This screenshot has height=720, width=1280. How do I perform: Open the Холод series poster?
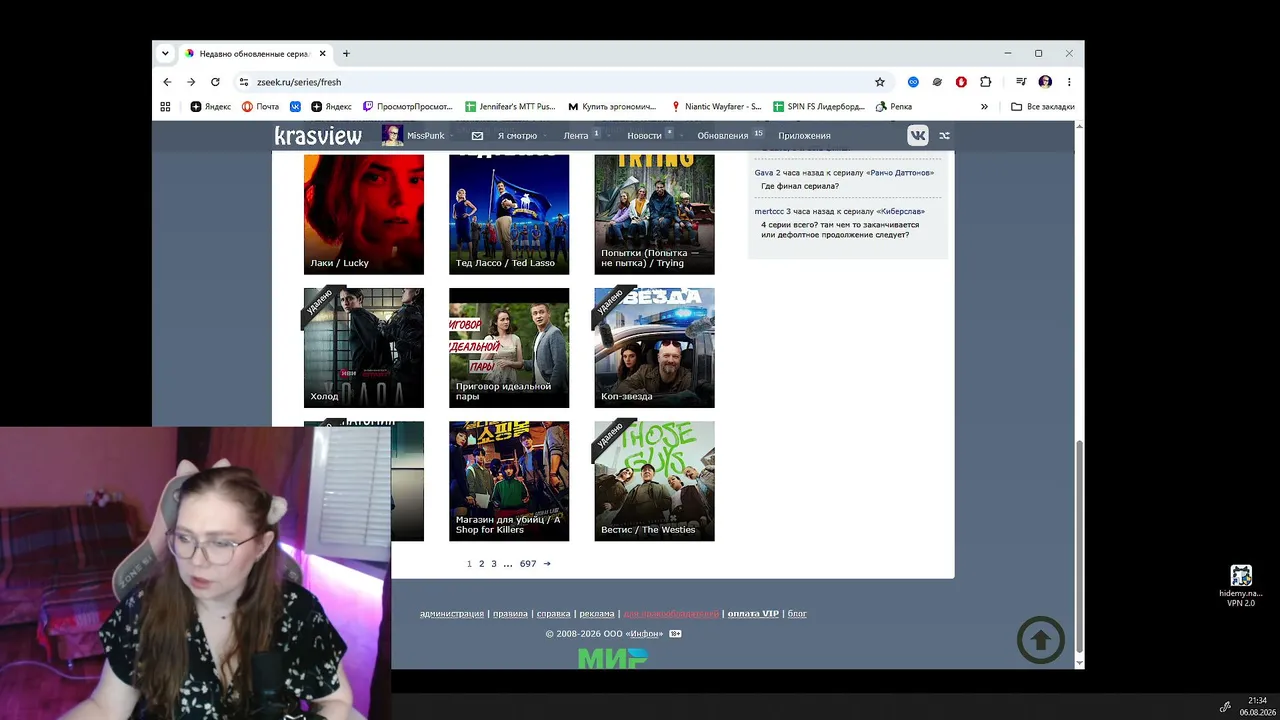(x=364, y=348)
